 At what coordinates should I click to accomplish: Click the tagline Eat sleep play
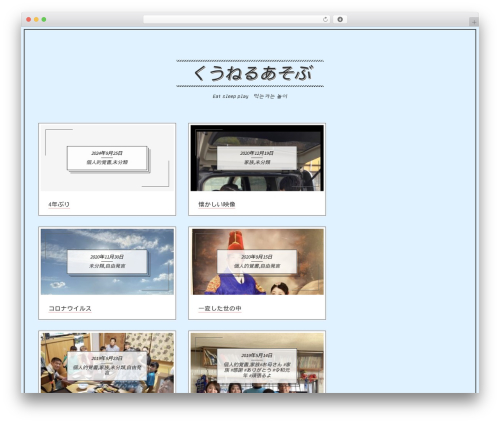pos(230,96)
